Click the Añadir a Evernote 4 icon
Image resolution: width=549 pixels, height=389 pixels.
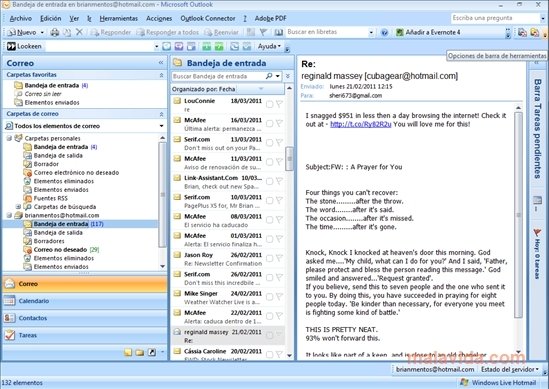pyautogui.click(x=400, y=33)
